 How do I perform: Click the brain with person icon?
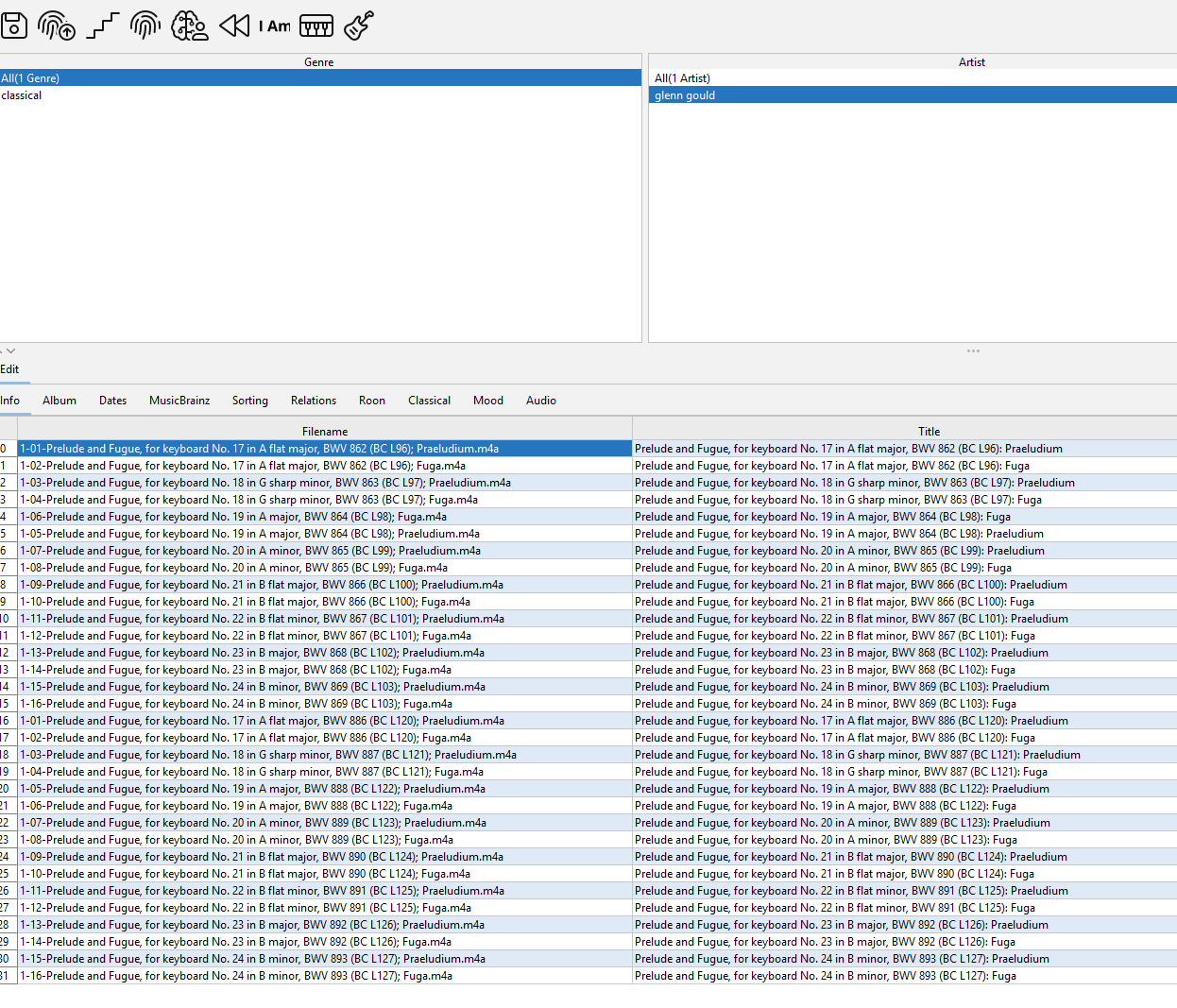click(190, 26)
